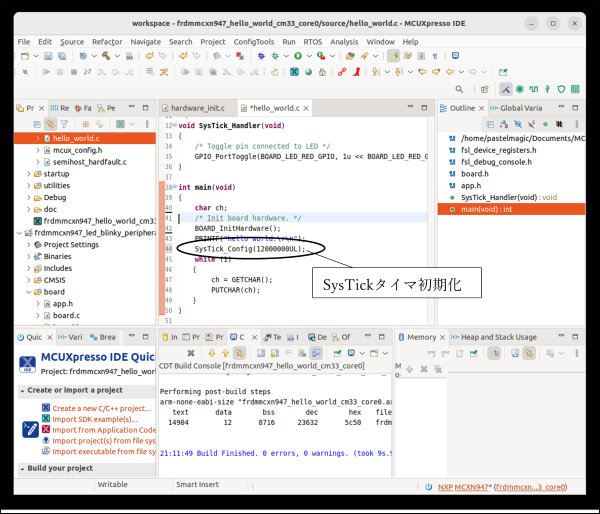Open the RTOS menu

(x=315, y=42)
